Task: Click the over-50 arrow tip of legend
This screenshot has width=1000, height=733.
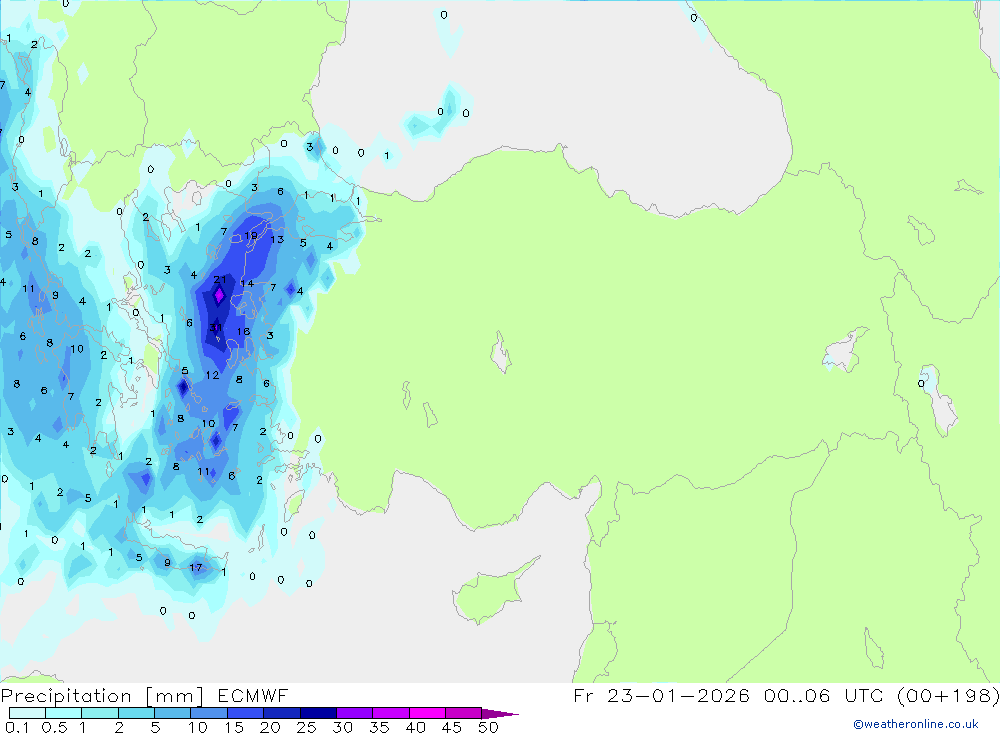Action: (500, 714)
